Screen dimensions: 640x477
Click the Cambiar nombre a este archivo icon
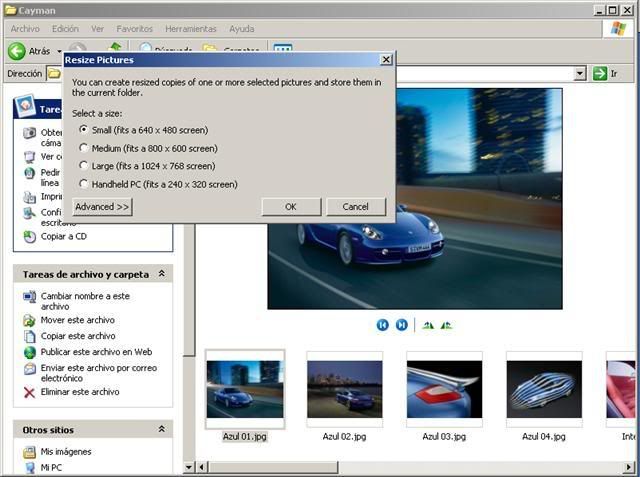click(29, 297)
